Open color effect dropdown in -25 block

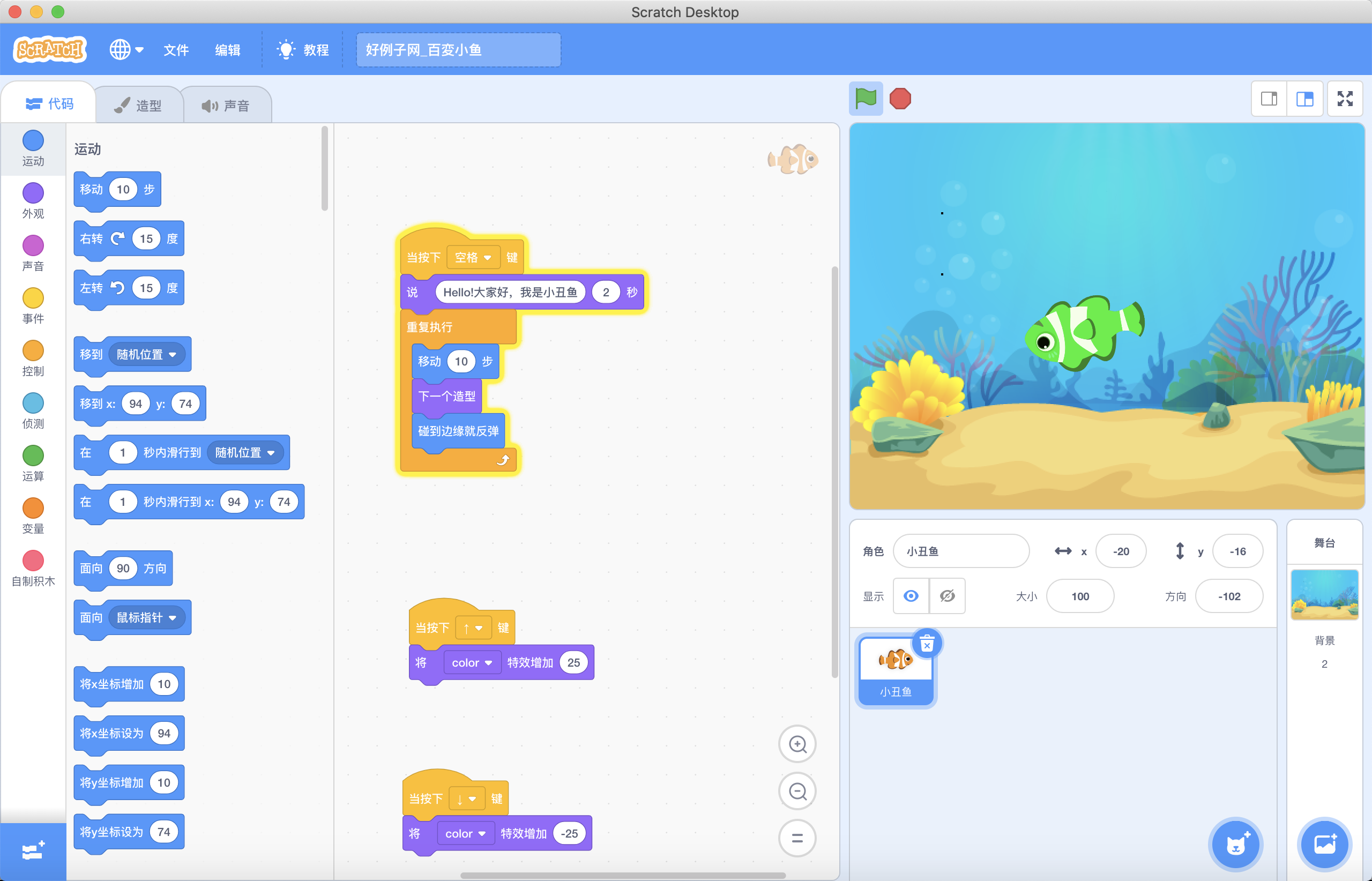point(466,833)
